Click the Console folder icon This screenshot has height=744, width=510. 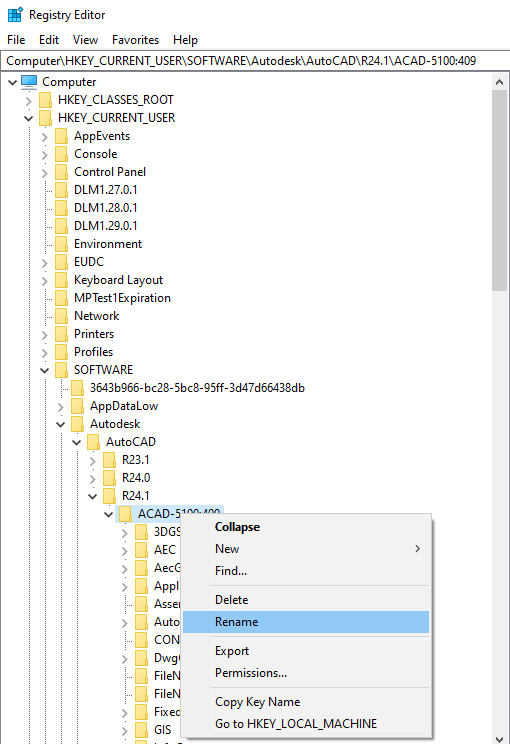pyautogui.click(x=61, y=154)
